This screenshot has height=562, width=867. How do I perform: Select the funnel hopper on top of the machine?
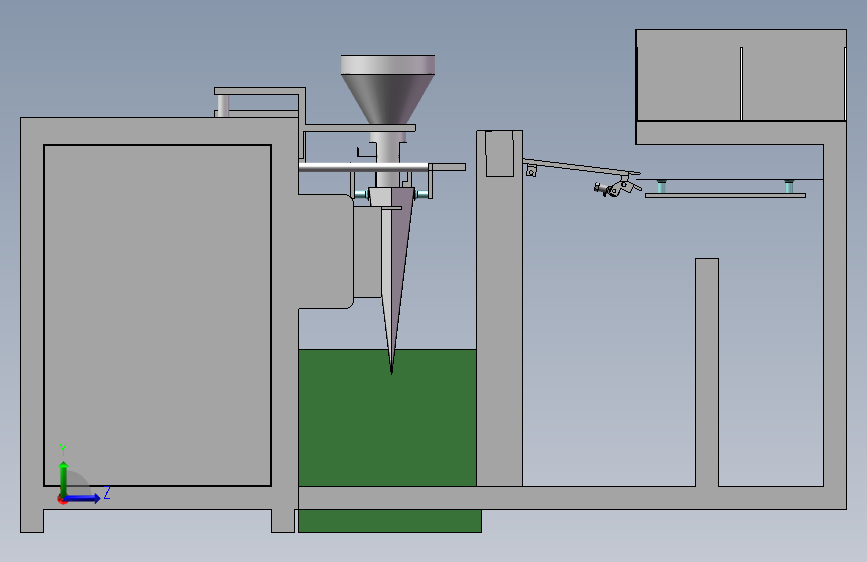pyautogui.click(x=388, y=90)
